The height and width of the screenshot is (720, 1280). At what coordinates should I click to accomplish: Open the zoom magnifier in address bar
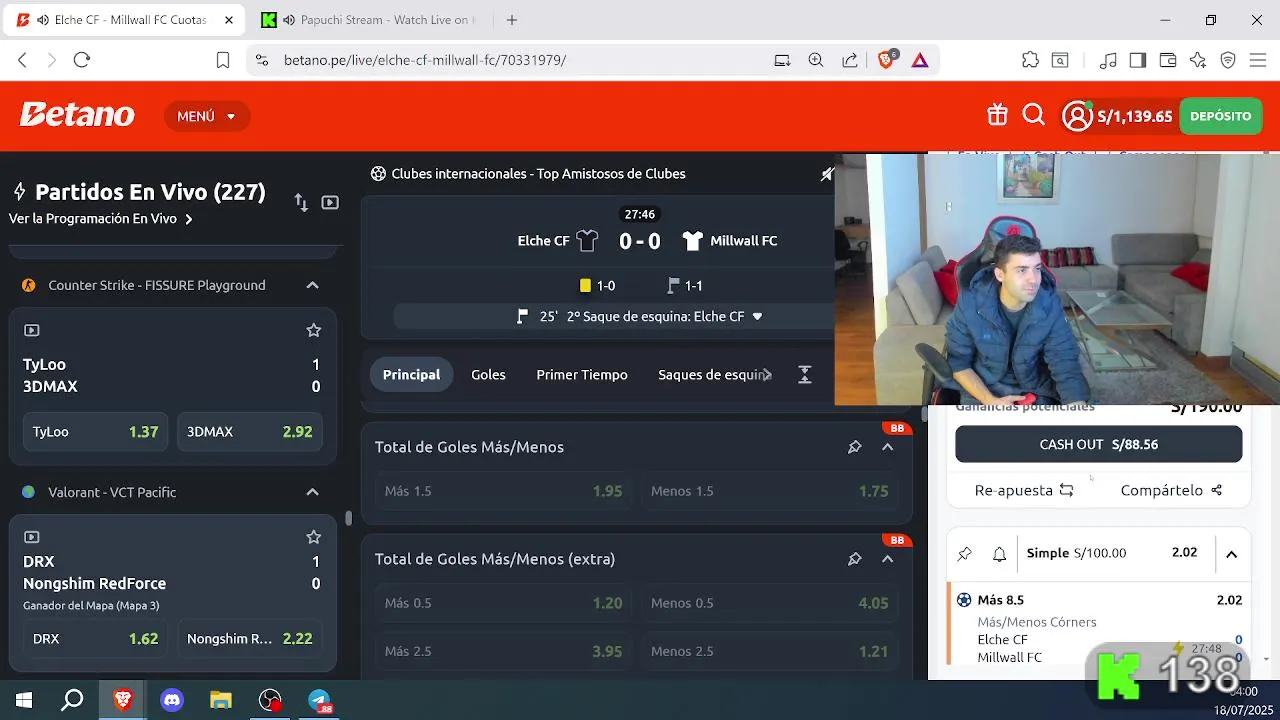click(x=816, y=60)
